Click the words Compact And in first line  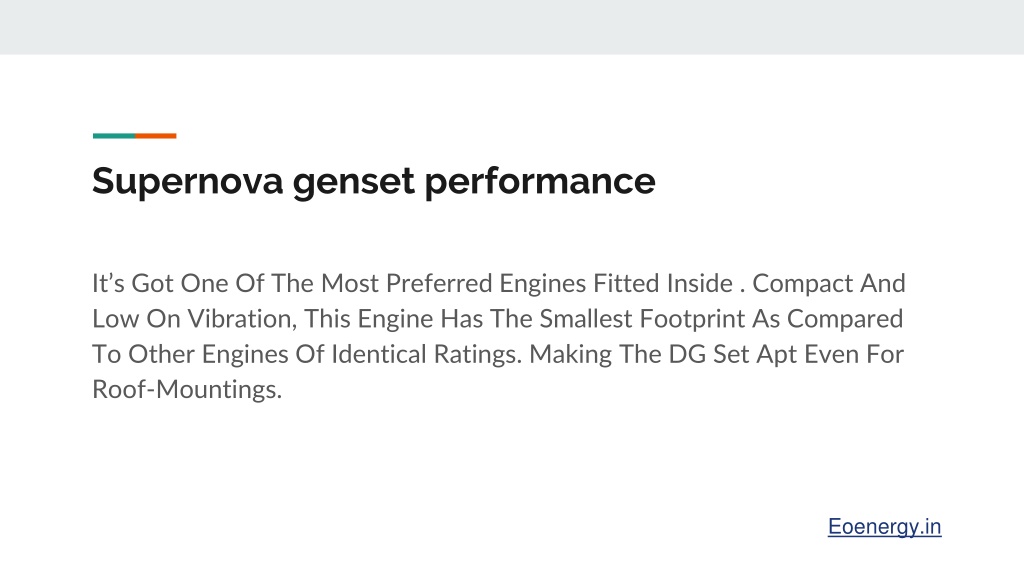[x=829, y=283]
